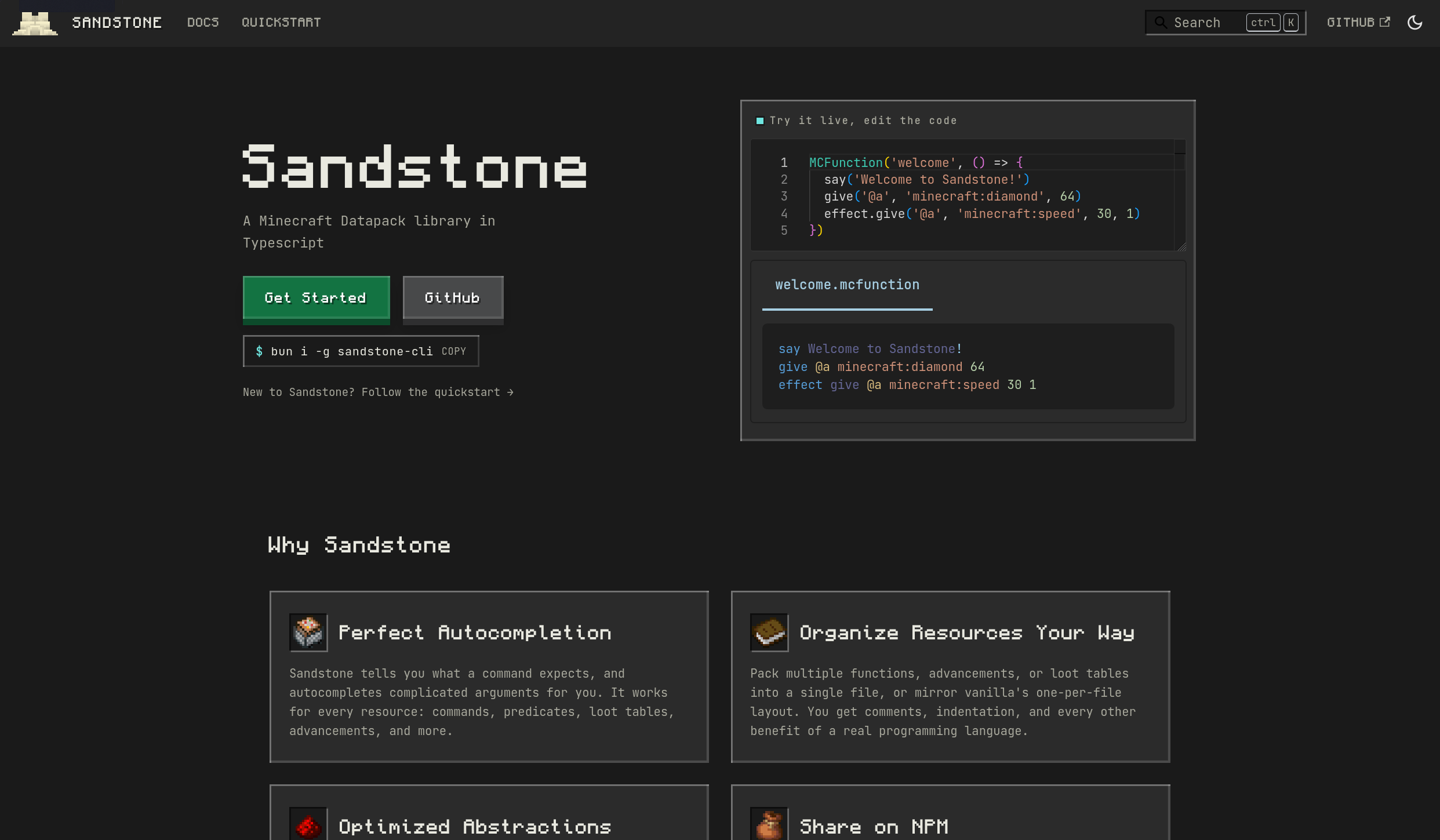
Task: Click the large Sandstone hero title
Action: pos(415,167)
